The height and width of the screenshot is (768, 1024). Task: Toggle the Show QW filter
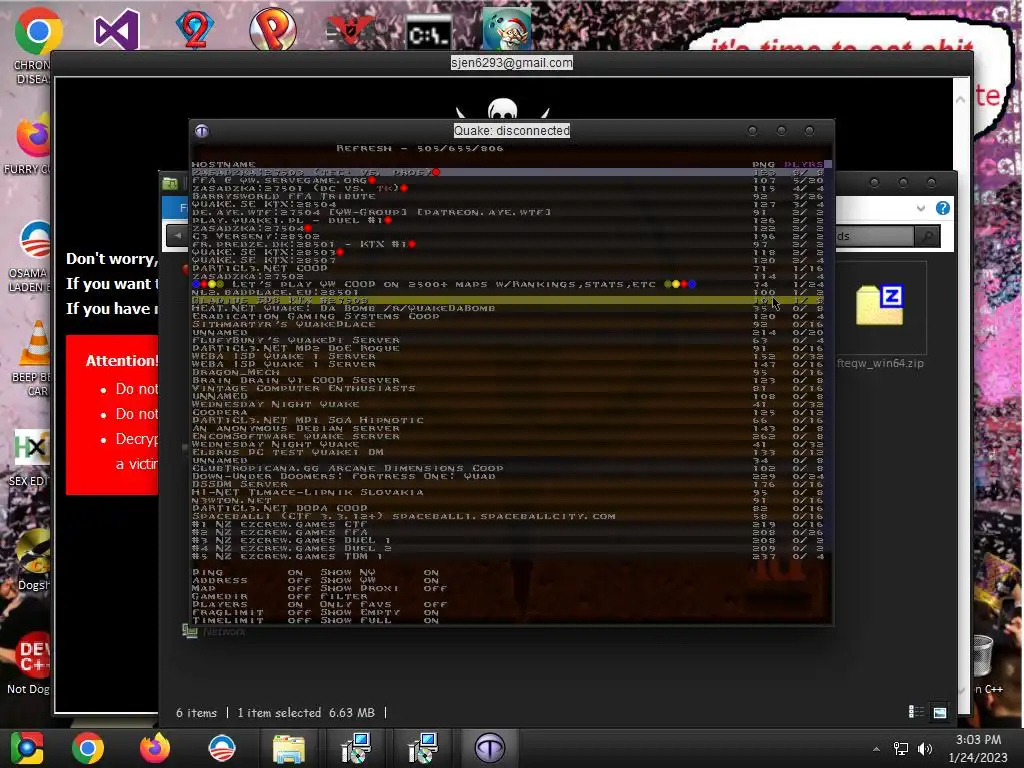(x=379, y=580)
